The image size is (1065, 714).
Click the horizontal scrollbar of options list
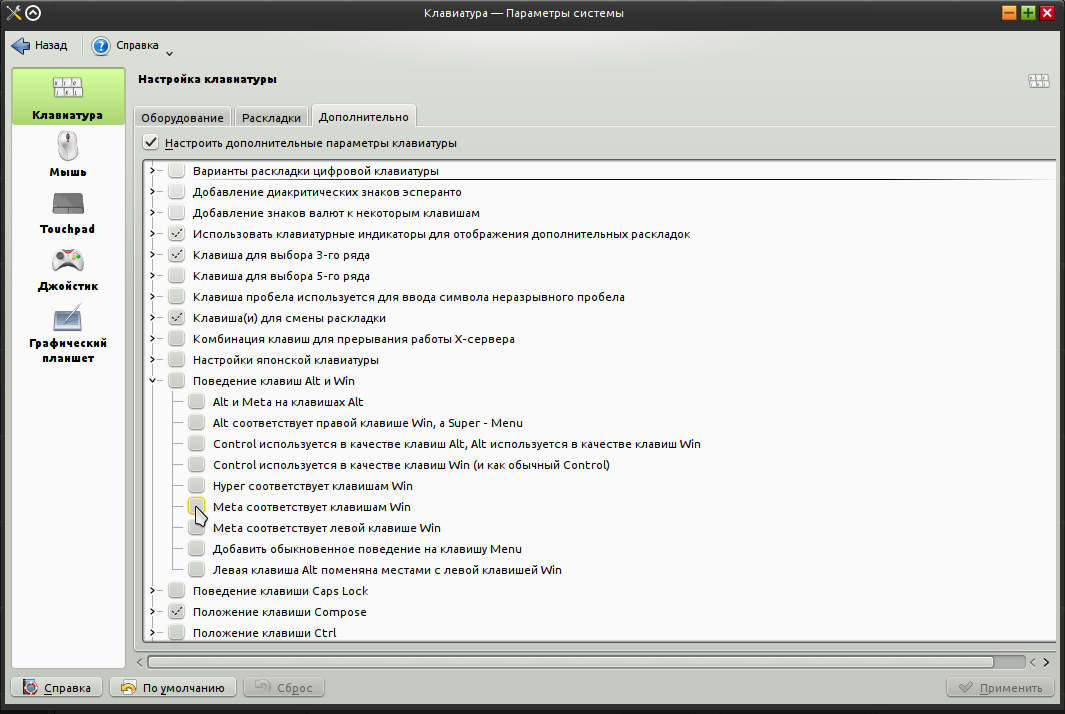[x=571, y=662]
